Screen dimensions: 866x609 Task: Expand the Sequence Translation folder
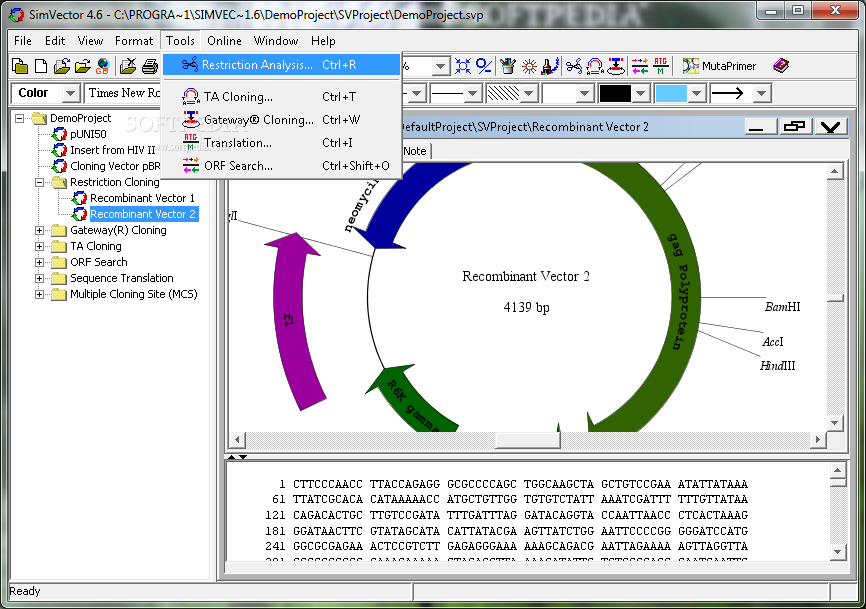pos(39,278)
